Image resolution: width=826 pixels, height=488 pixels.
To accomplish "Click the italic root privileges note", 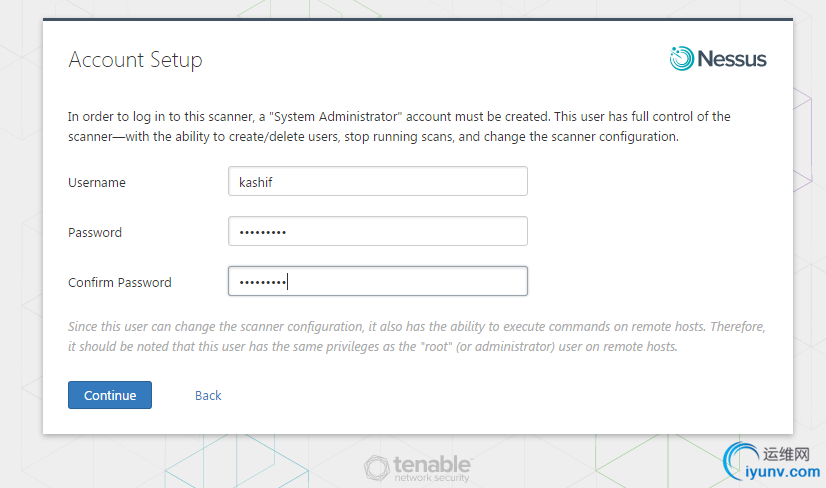I will coord(417,336).
